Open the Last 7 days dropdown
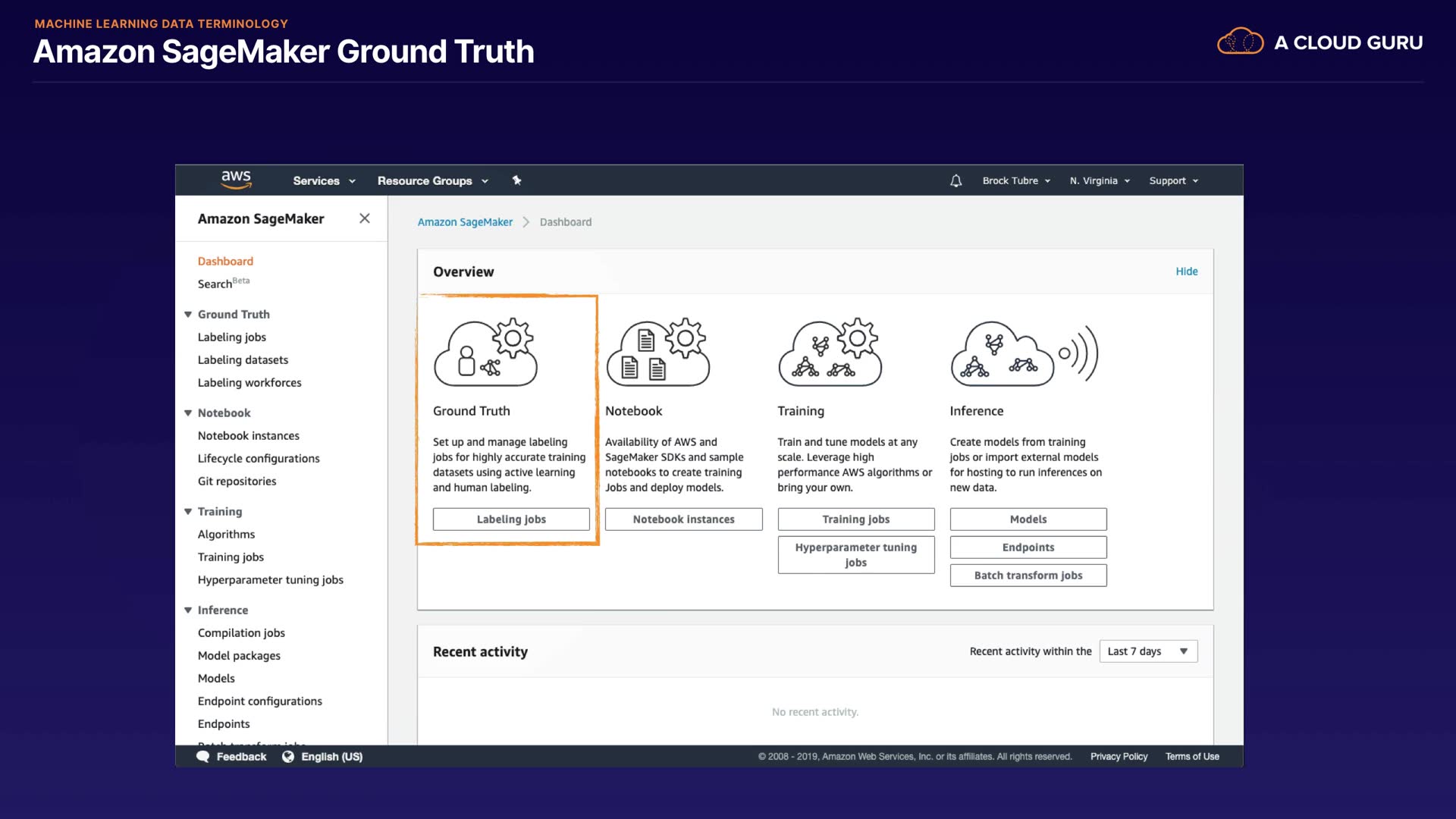This screenshot has height=819, width=1456. [x=1148, y=651]
